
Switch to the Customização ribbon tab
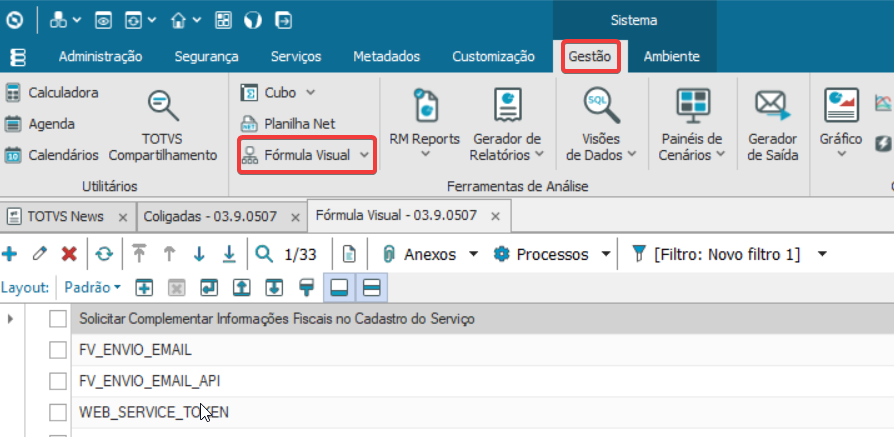(x=494, y=57)
